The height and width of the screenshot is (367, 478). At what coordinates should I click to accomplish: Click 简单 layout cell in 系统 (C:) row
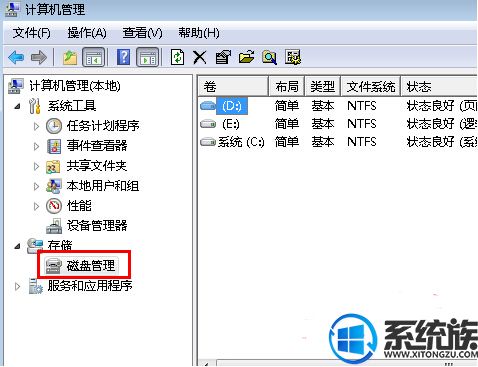[287, 142]
